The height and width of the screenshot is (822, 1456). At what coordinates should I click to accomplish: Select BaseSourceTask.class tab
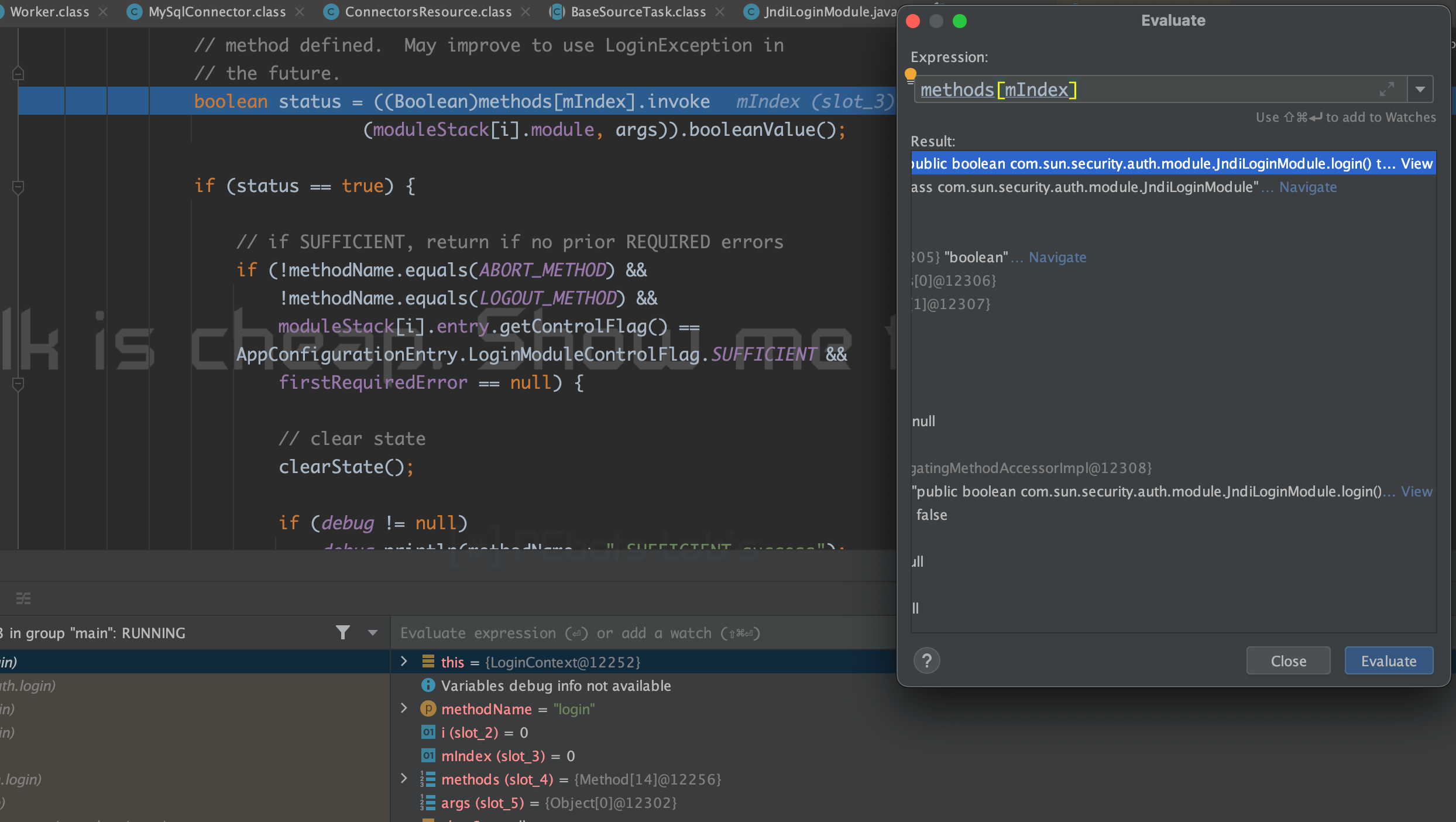point(638,12)
